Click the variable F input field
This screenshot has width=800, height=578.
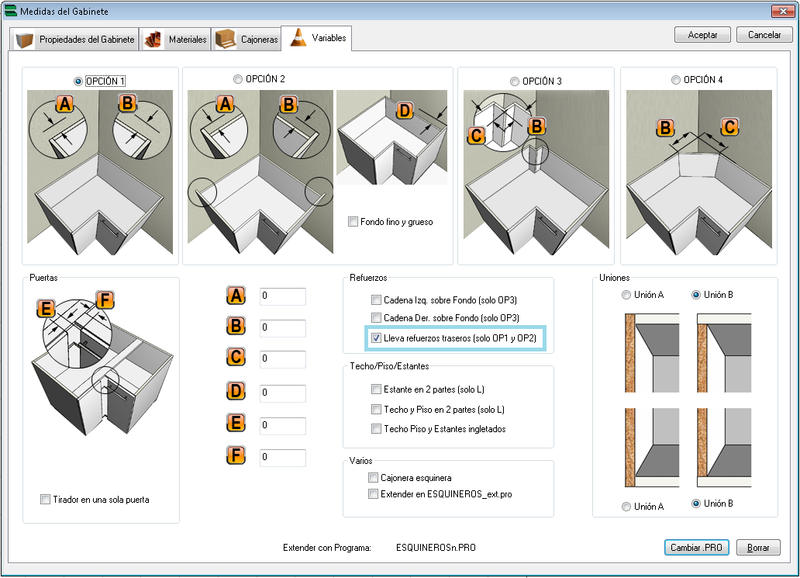[283, 458]
